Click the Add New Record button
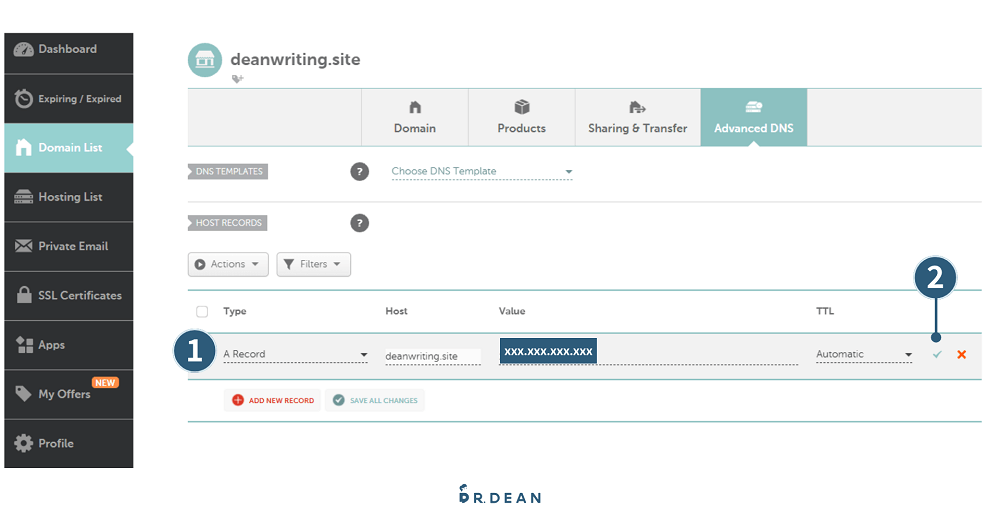The image size is (1000, 520). (x=272, y=401)
